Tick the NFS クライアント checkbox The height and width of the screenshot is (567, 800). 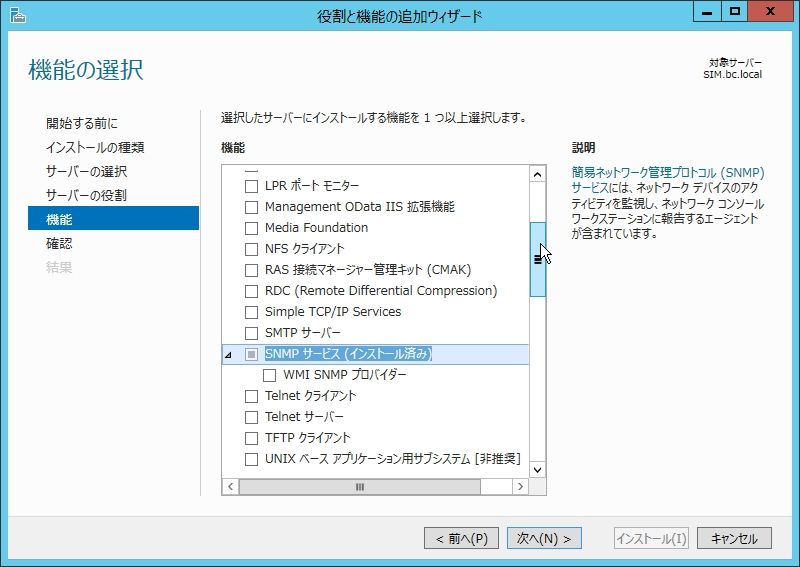[252, 249]
